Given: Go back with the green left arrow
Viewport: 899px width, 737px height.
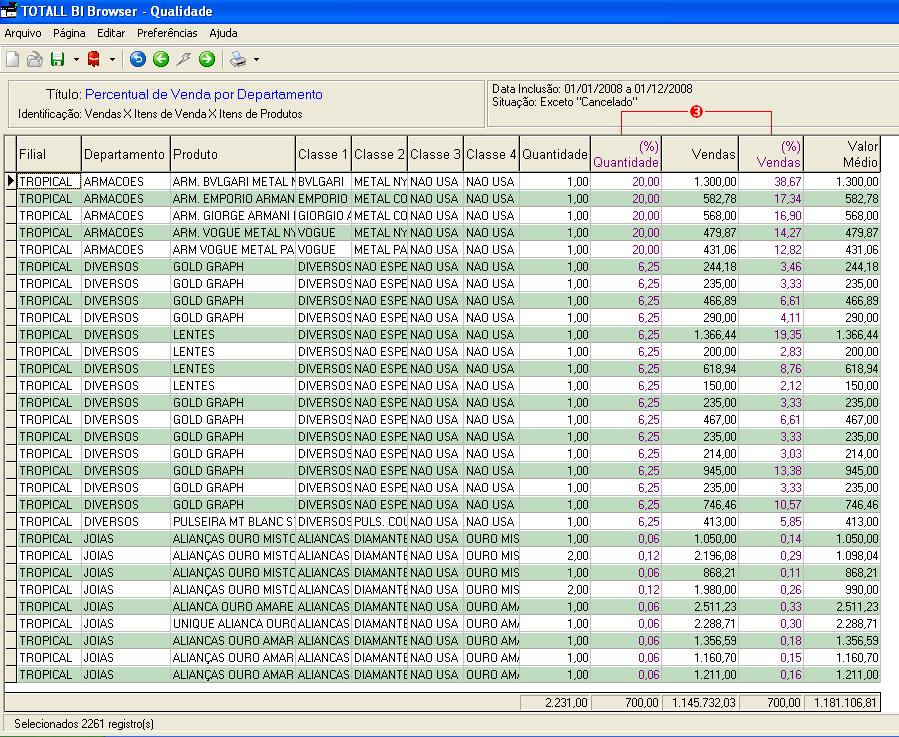Looking at the screenshot, I should click(161, 59).
